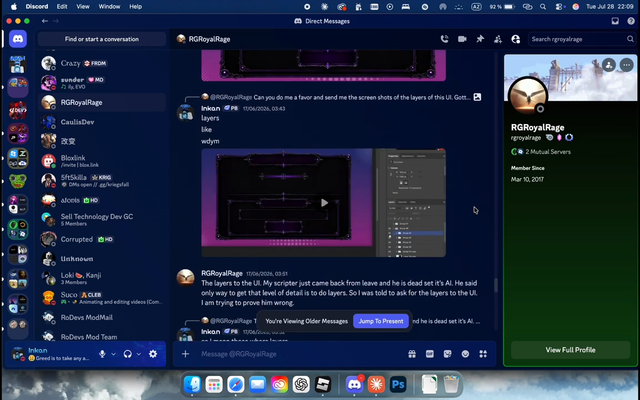Toggle headphones deafen button
Viewport: 640px width, 400px height.
[128, 354]
